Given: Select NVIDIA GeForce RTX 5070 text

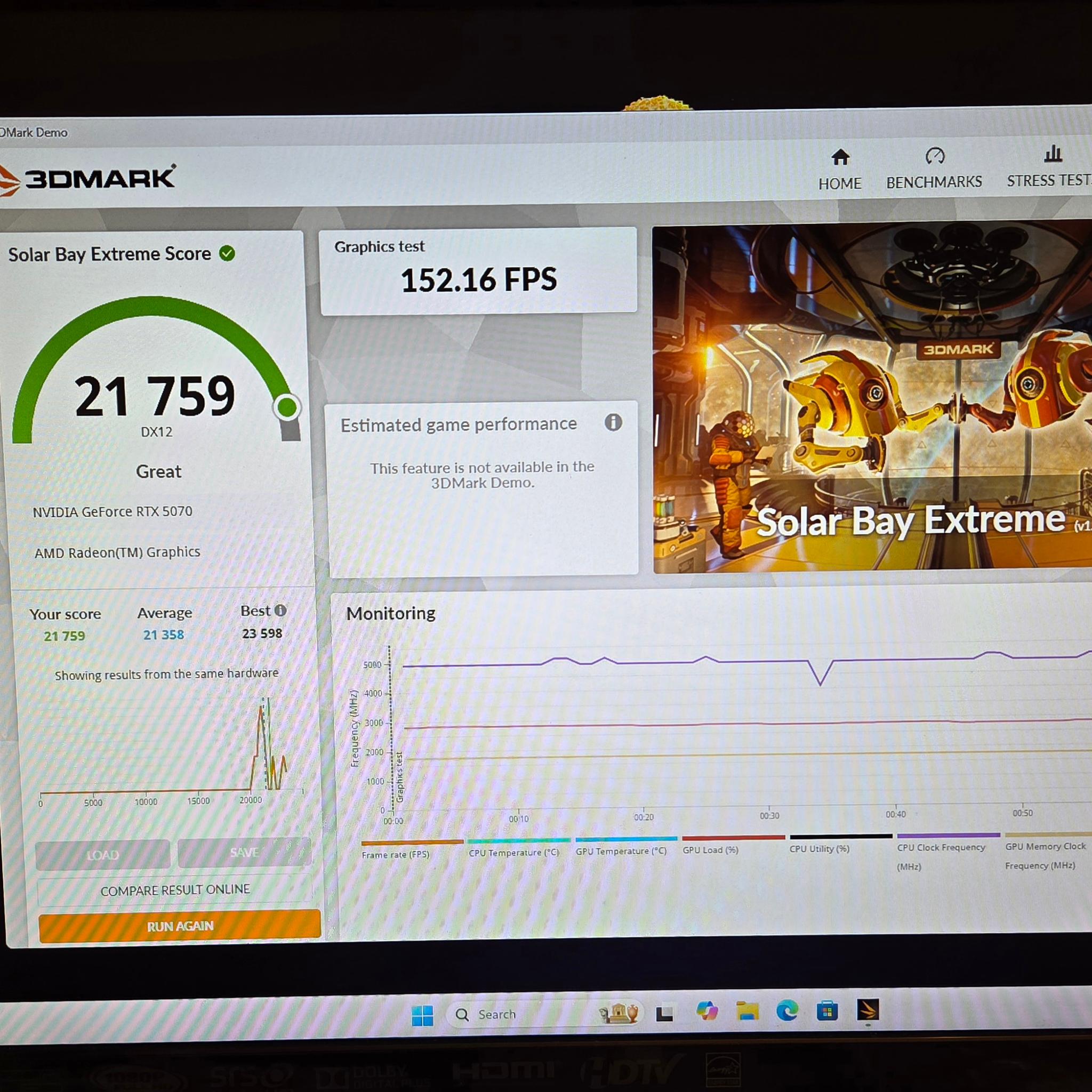Looking at the screenshot, I should click(x=112, y=511).
